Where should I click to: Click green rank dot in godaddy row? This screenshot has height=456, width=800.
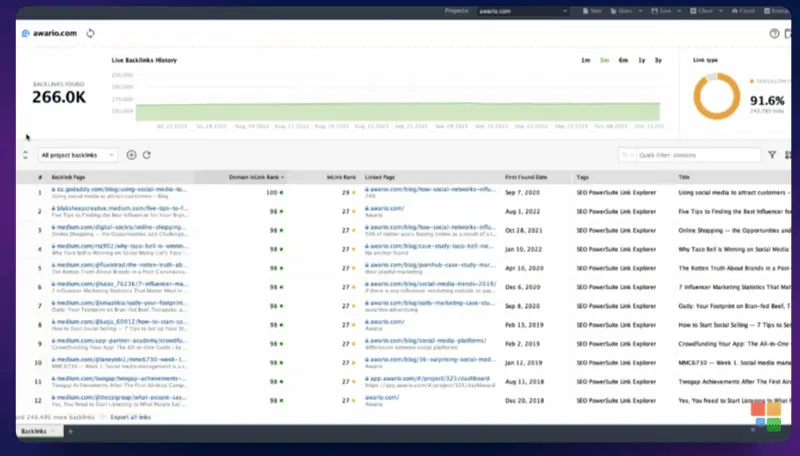(281, 193)
